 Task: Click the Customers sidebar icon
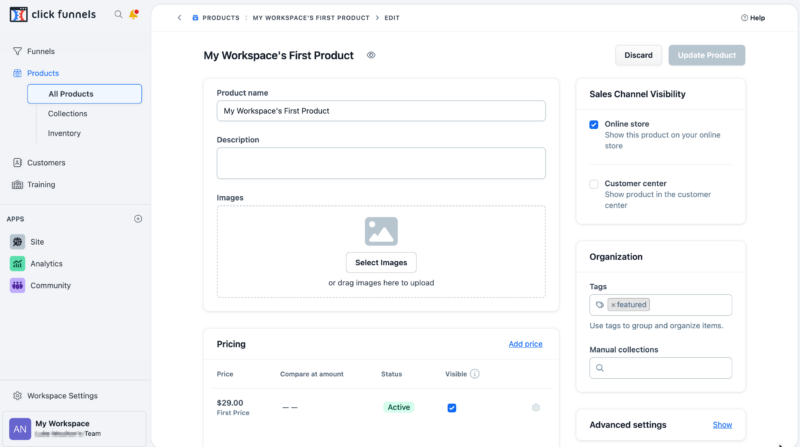click(17, 162)
